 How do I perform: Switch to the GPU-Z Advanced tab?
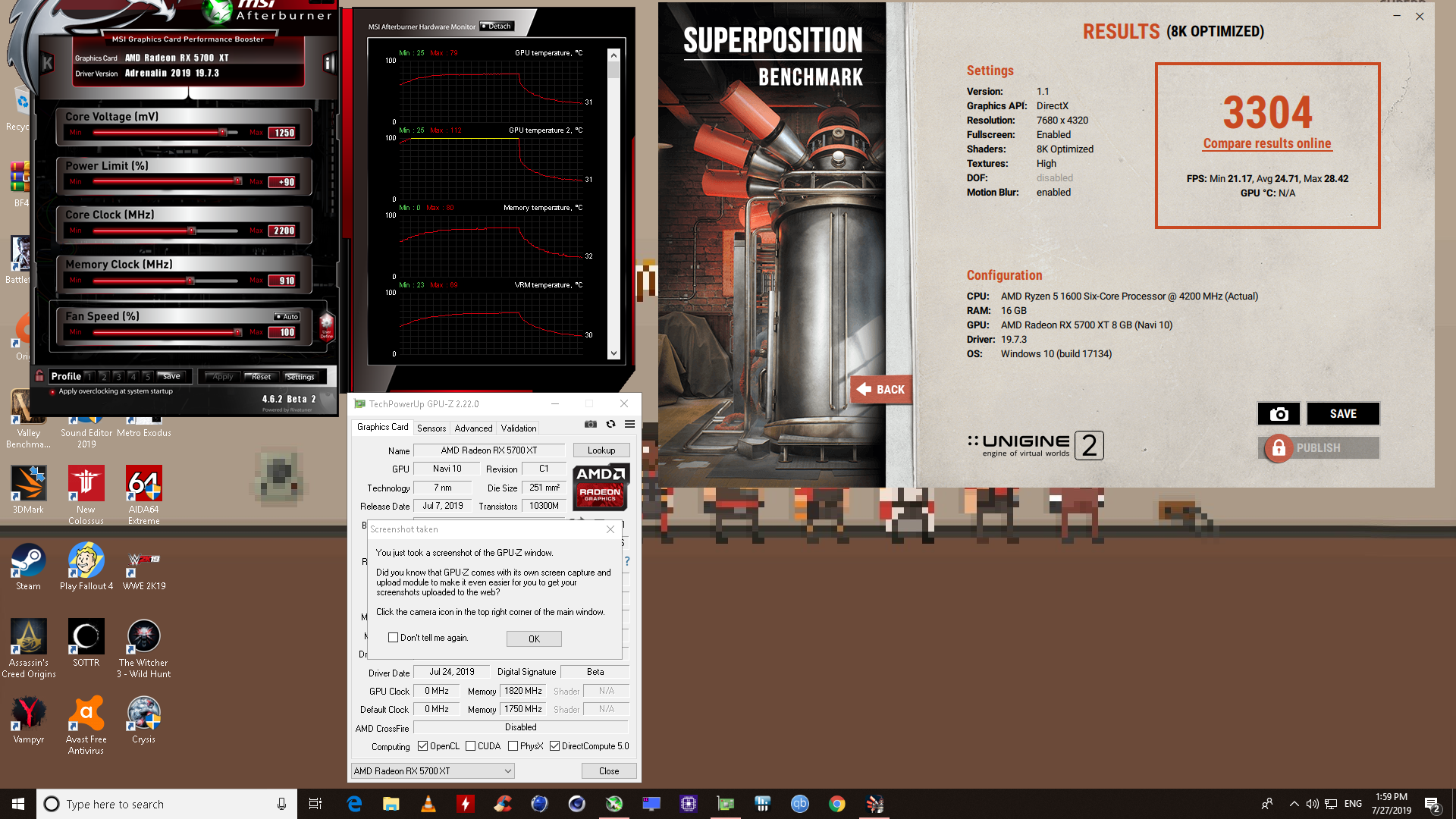tap(473, 428)
